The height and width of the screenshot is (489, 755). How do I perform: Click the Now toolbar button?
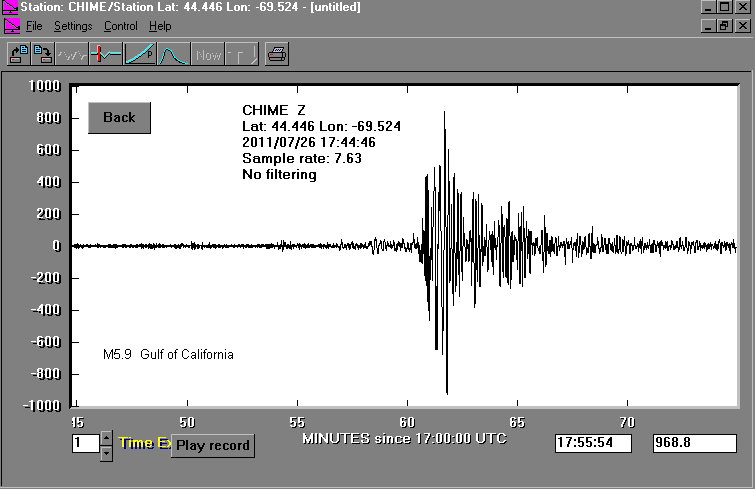(x=208, y=55)
